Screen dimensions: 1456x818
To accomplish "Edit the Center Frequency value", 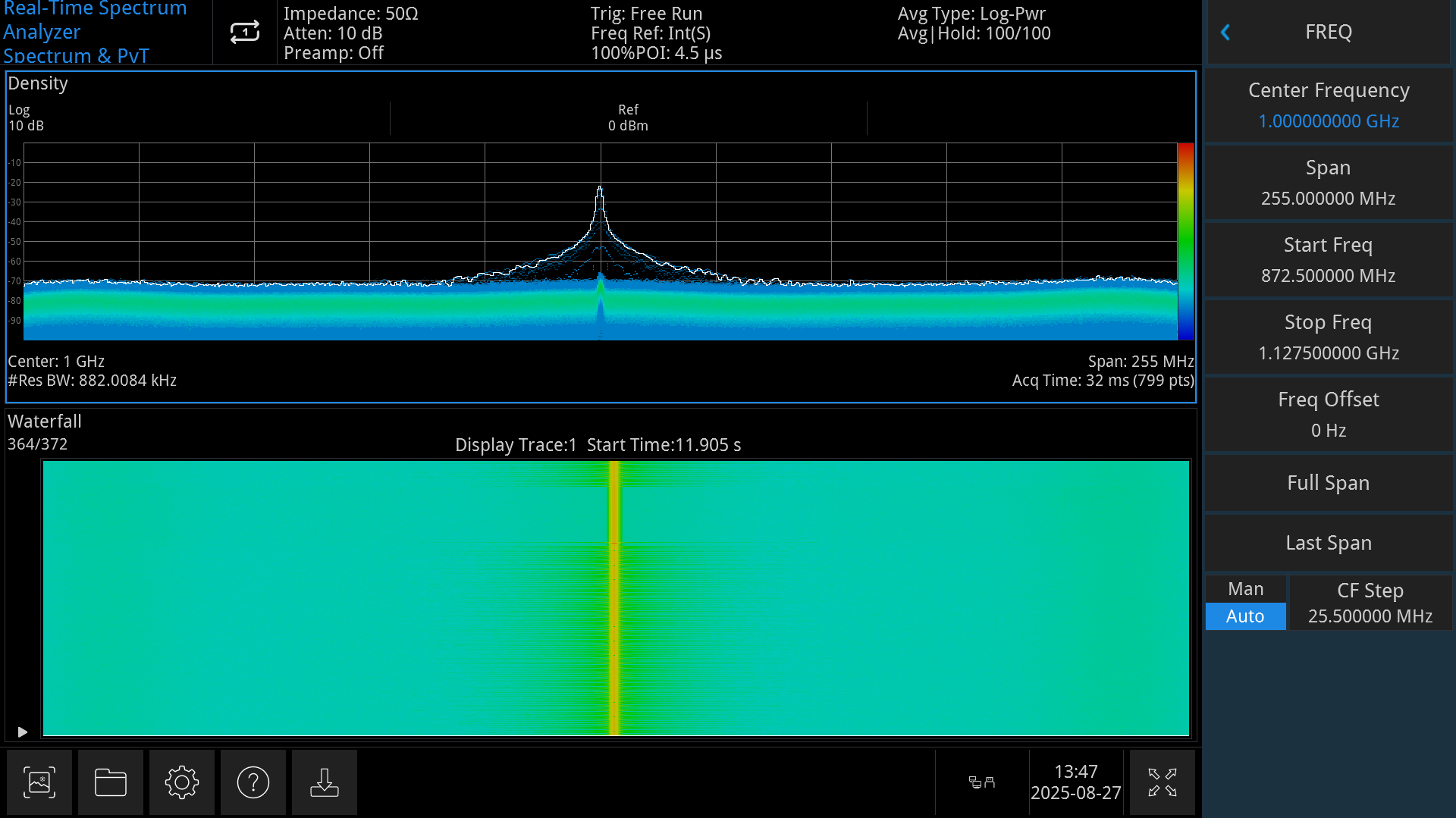I will (x=1328, y=106).
